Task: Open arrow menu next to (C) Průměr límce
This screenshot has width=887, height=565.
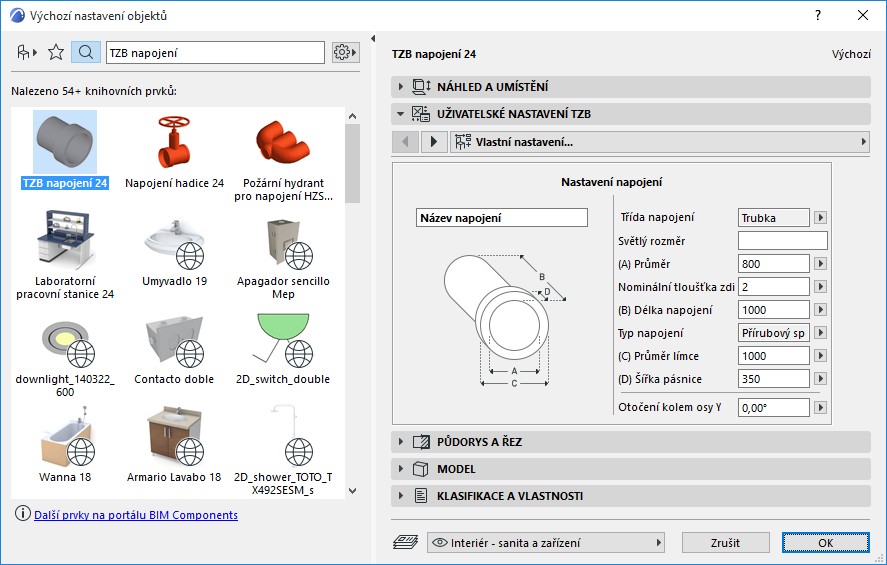Action: point(820,356)
